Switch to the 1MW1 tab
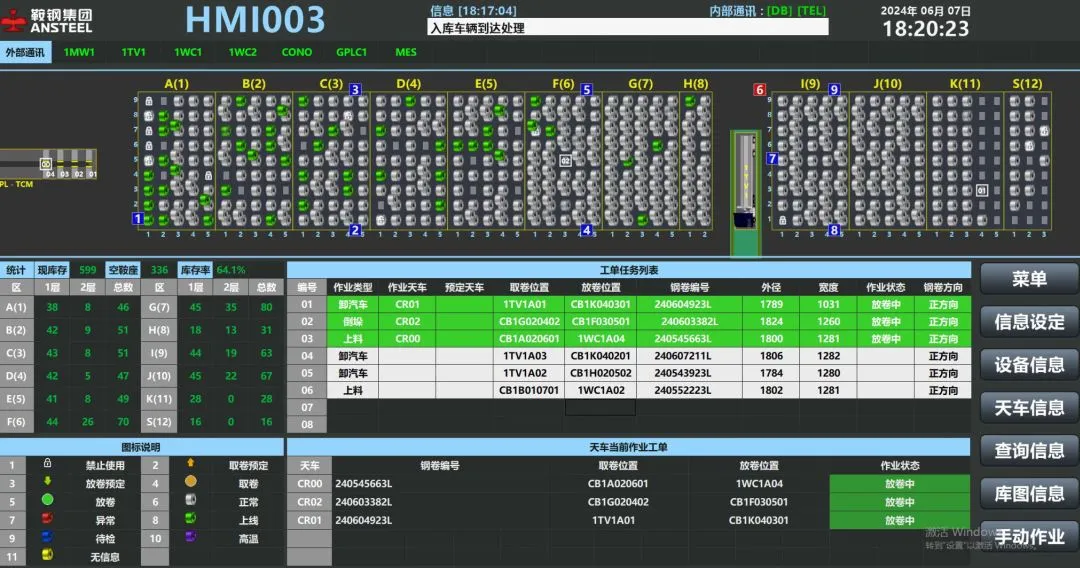This screenshot has width=1080, height=568. [x=79, y=52]
